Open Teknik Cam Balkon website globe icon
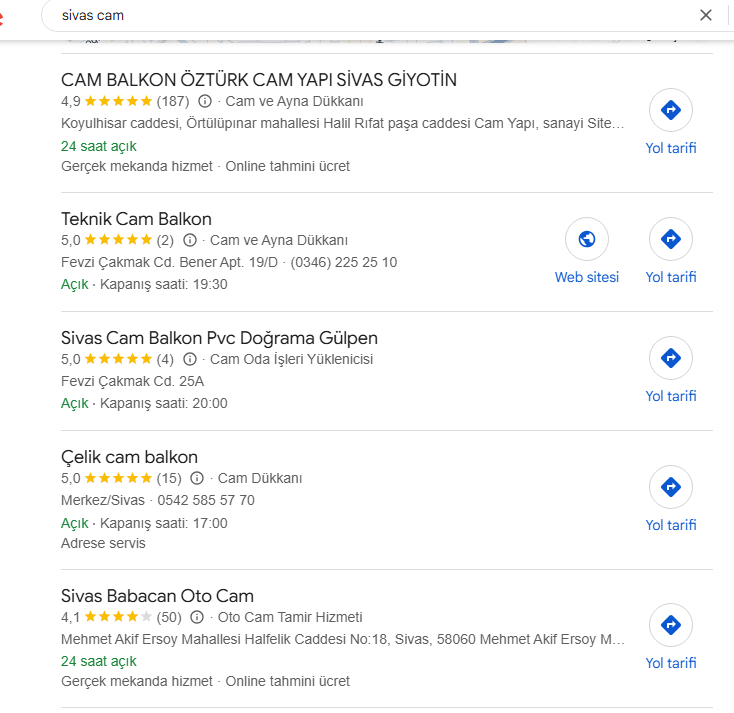The image size is (734, 713). click(x=587, y=239)
